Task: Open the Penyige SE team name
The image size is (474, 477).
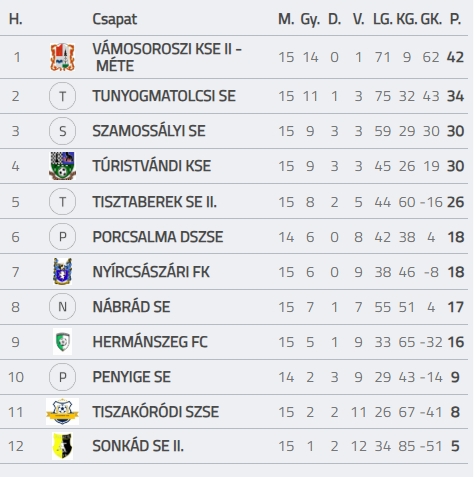Action: tap(131, 377)
